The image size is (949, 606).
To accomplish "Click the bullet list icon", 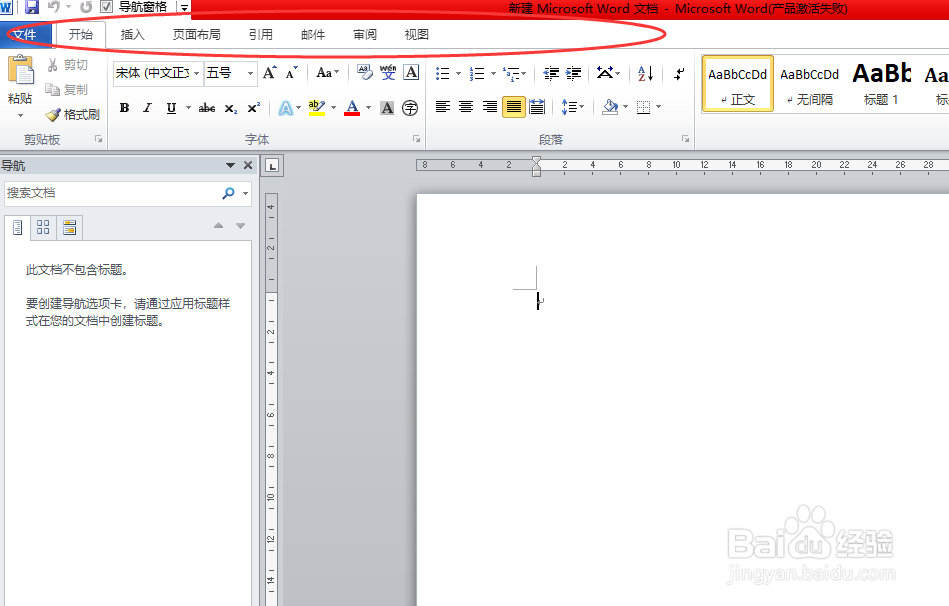I will [x=442, y=74].
